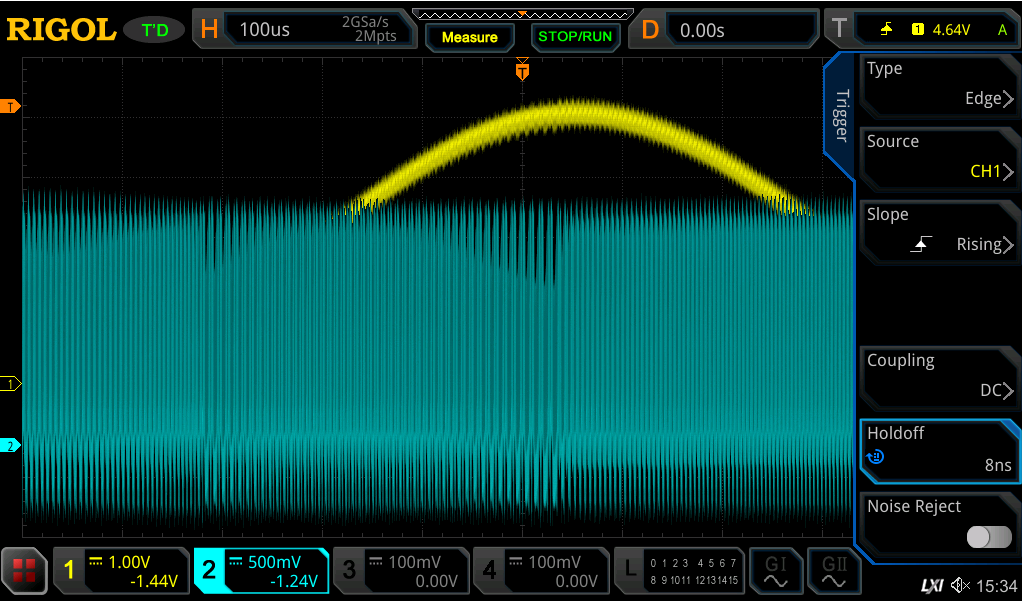Click the orange trigger level marker at left
Screen dimensions: 1022x602
pos(10,106)
